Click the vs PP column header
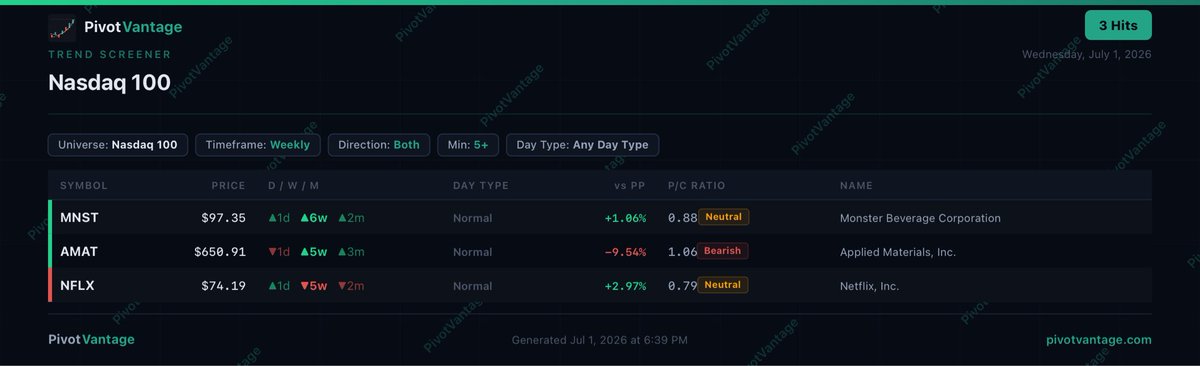 tap(630, 186)
